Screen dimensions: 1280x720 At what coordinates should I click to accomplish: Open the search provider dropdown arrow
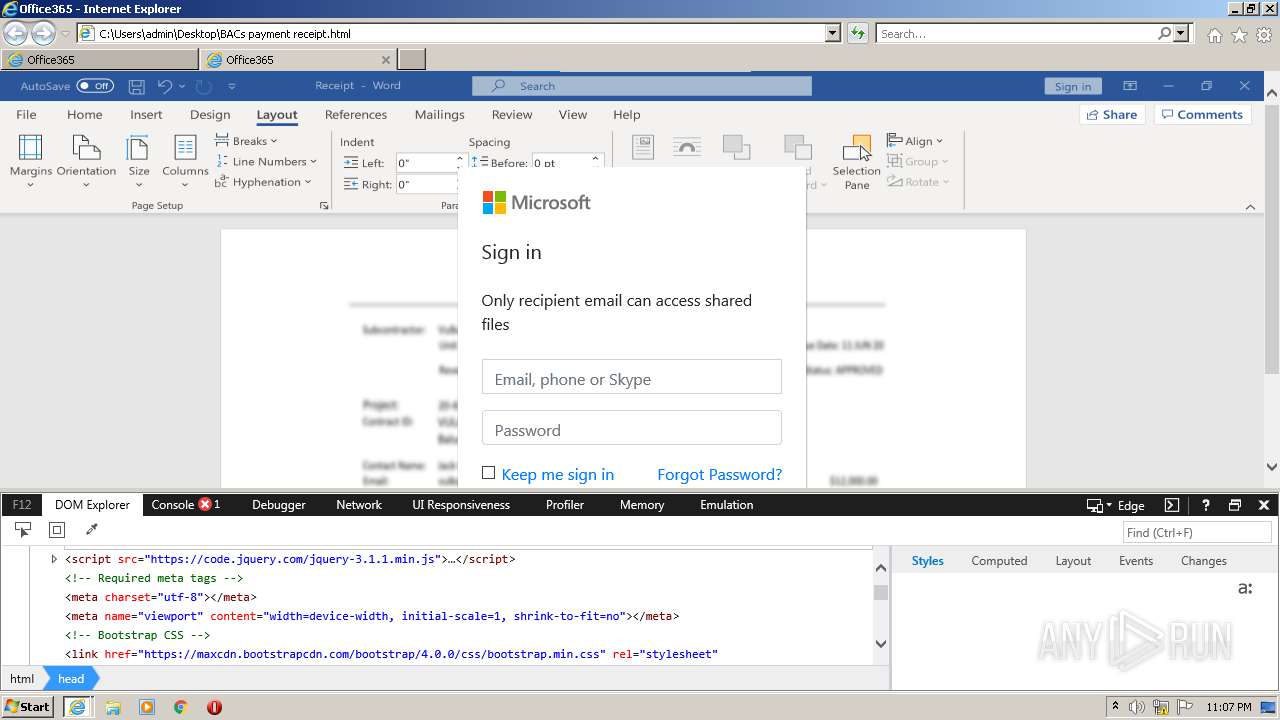tap(1182, 33)
